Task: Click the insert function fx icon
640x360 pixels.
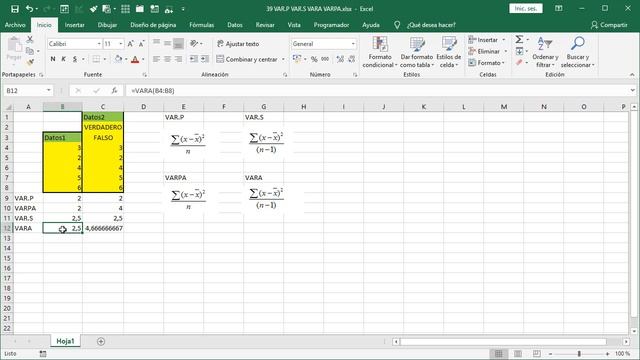Action: (x=115, y=91)
